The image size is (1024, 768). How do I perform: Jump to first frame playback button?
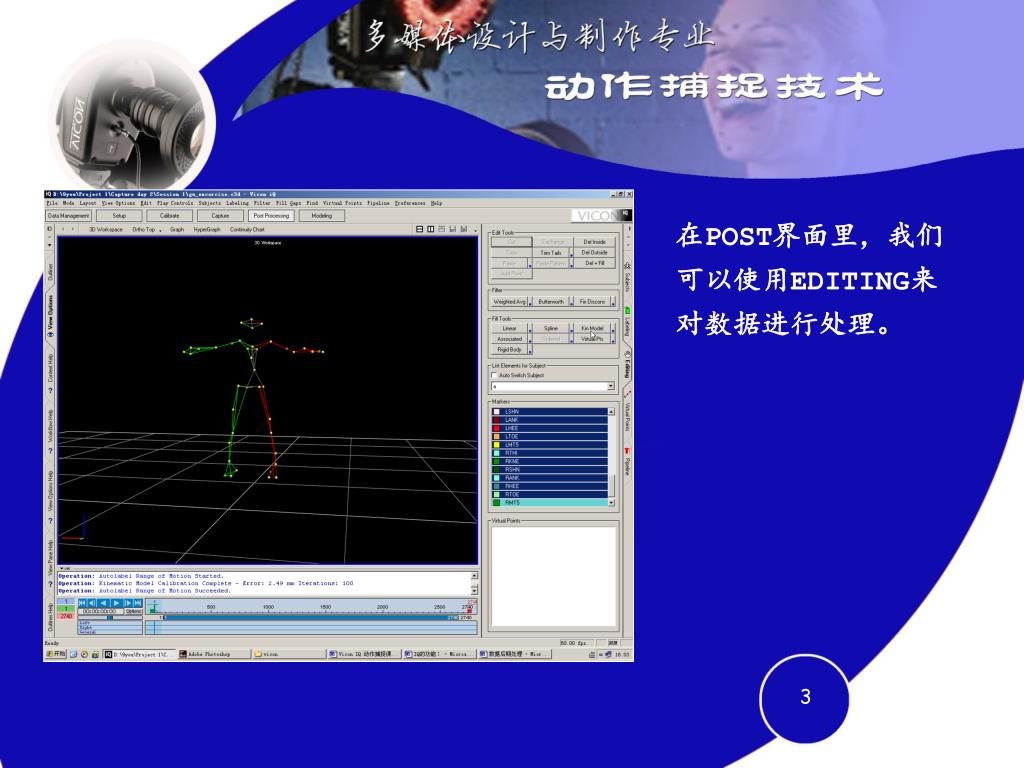click(82, 603)
